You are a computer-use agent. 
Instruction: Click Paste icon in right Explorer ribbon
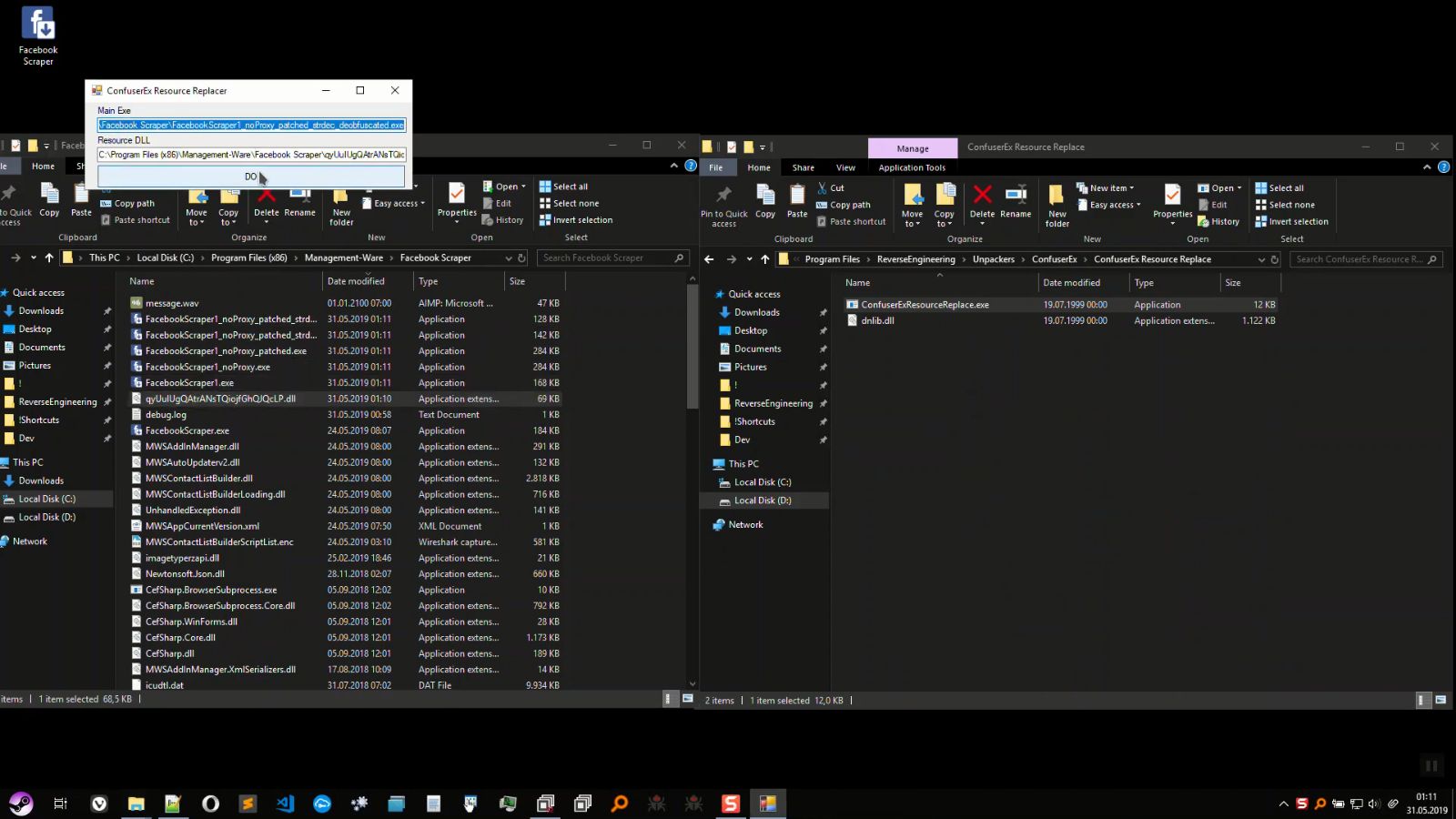click(797, 202)
